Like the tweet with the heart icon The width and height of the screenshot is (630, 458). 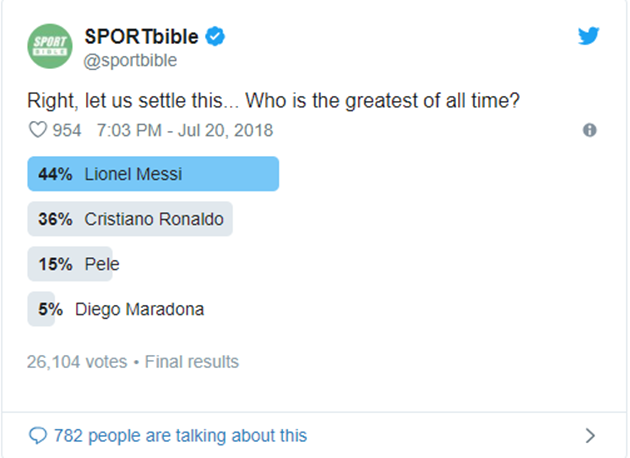[x=38, y=130]
